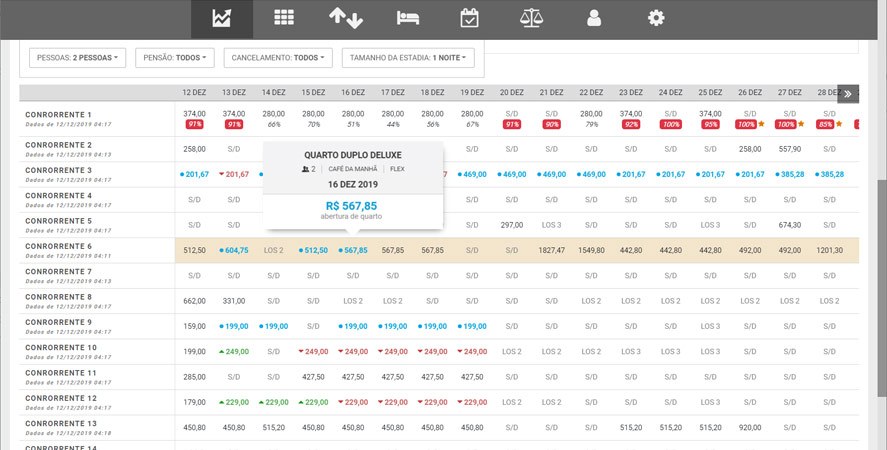The image size is (887, 450).
Task: Click the up-down arrows icon
Action: (346, 18)
